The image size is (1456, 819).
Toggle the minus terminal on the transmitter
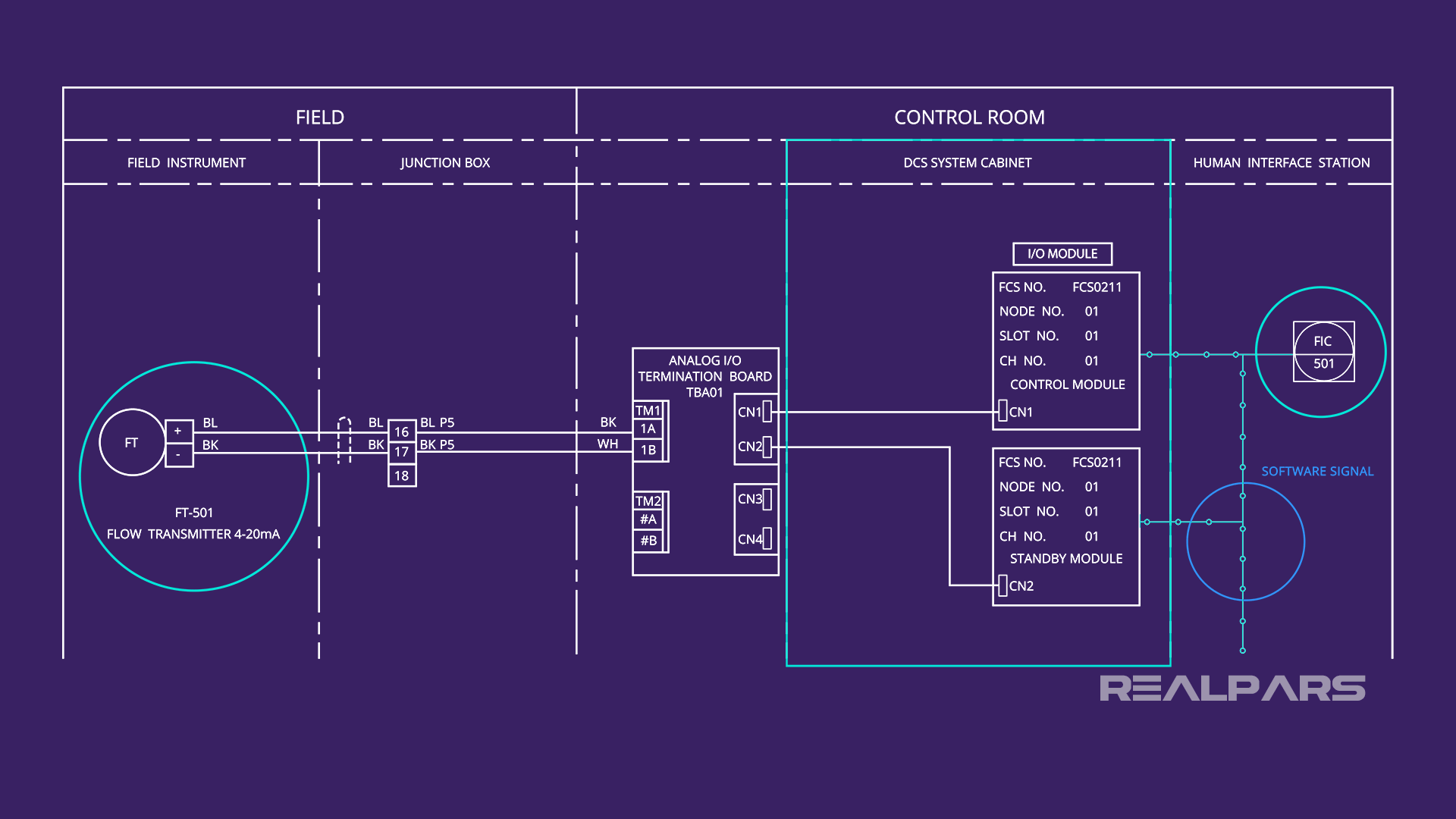[x=179, y=455]
